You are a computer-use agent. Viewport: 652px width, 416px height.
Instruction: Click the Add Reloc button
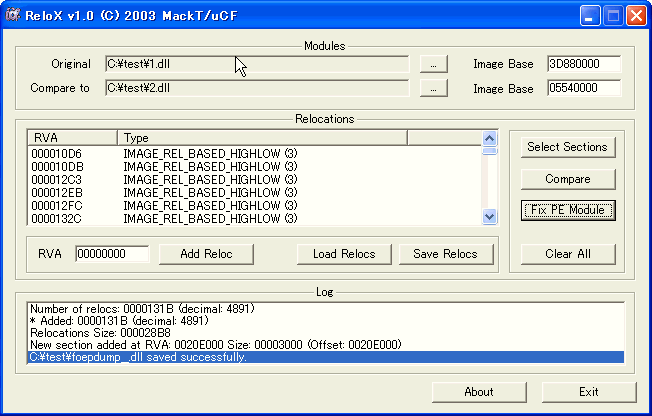click(x=206, y=254)
